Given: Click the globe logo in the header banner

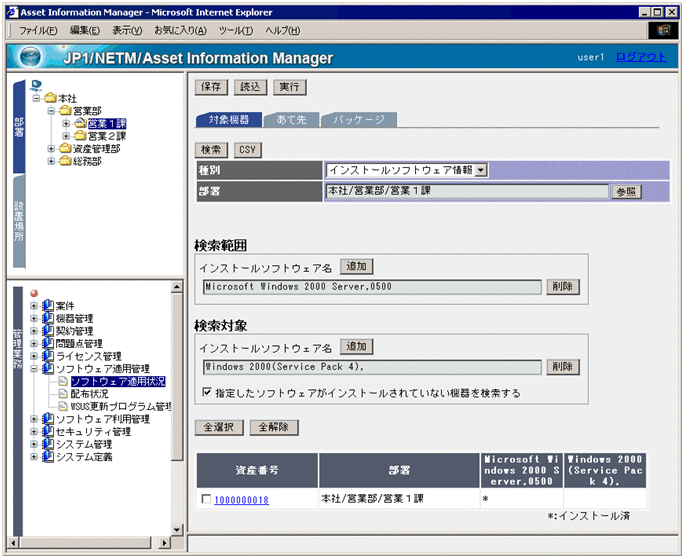Looking at the screenshot, I should pyautogui.click(x=31, y=57).
